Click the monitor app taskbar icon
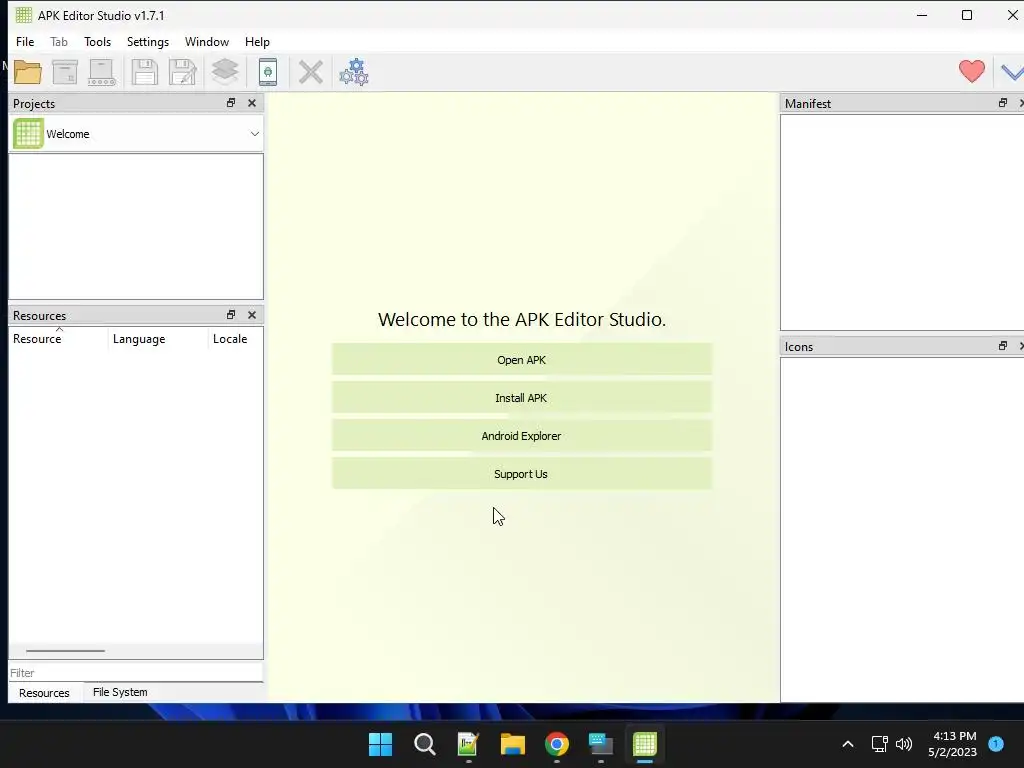The width and height of the screenshot is (1024, 768). pos(601,744)
